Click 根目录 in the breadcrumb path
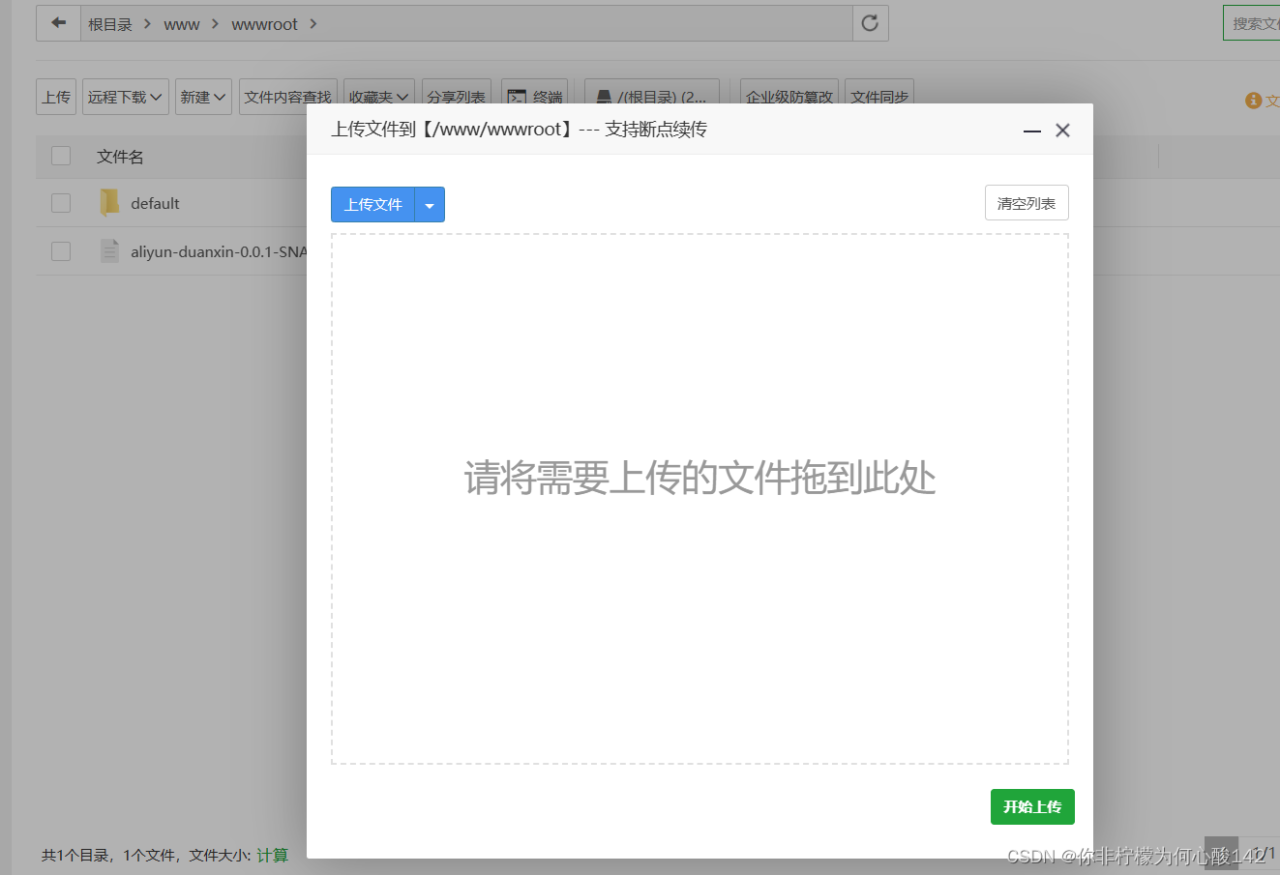Viewport: 1280px width, 875px height. click(x=110, y=23)
